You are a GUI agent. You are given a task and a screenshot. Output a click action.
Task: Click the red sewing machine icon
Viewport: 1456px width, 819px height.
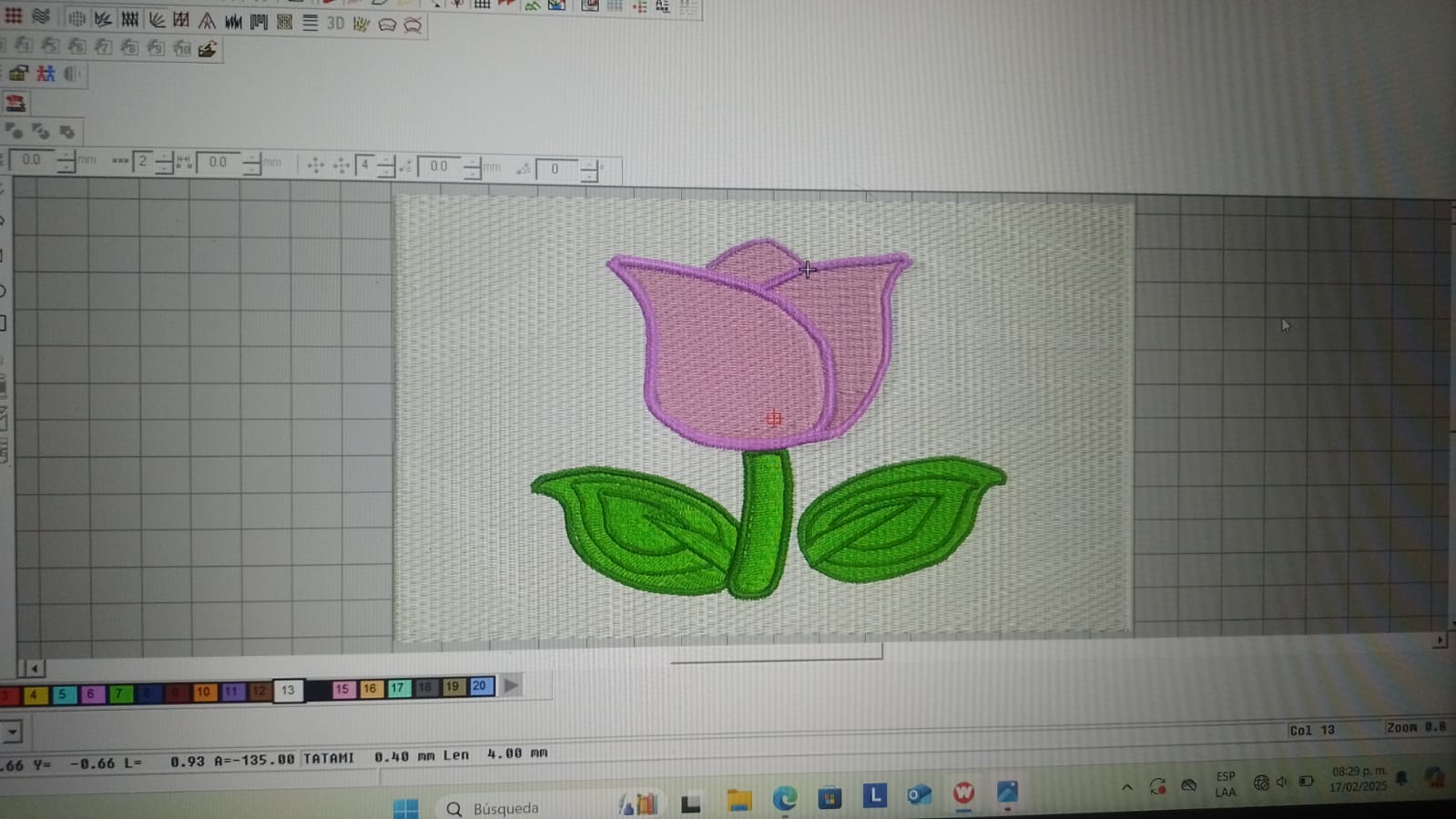click(15, 103)
